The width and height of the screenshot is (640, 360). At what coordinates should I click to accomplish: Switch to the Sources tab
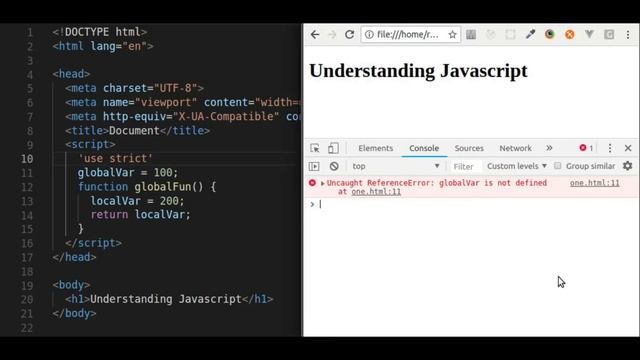pyautogui.click(x=469, y=149)
